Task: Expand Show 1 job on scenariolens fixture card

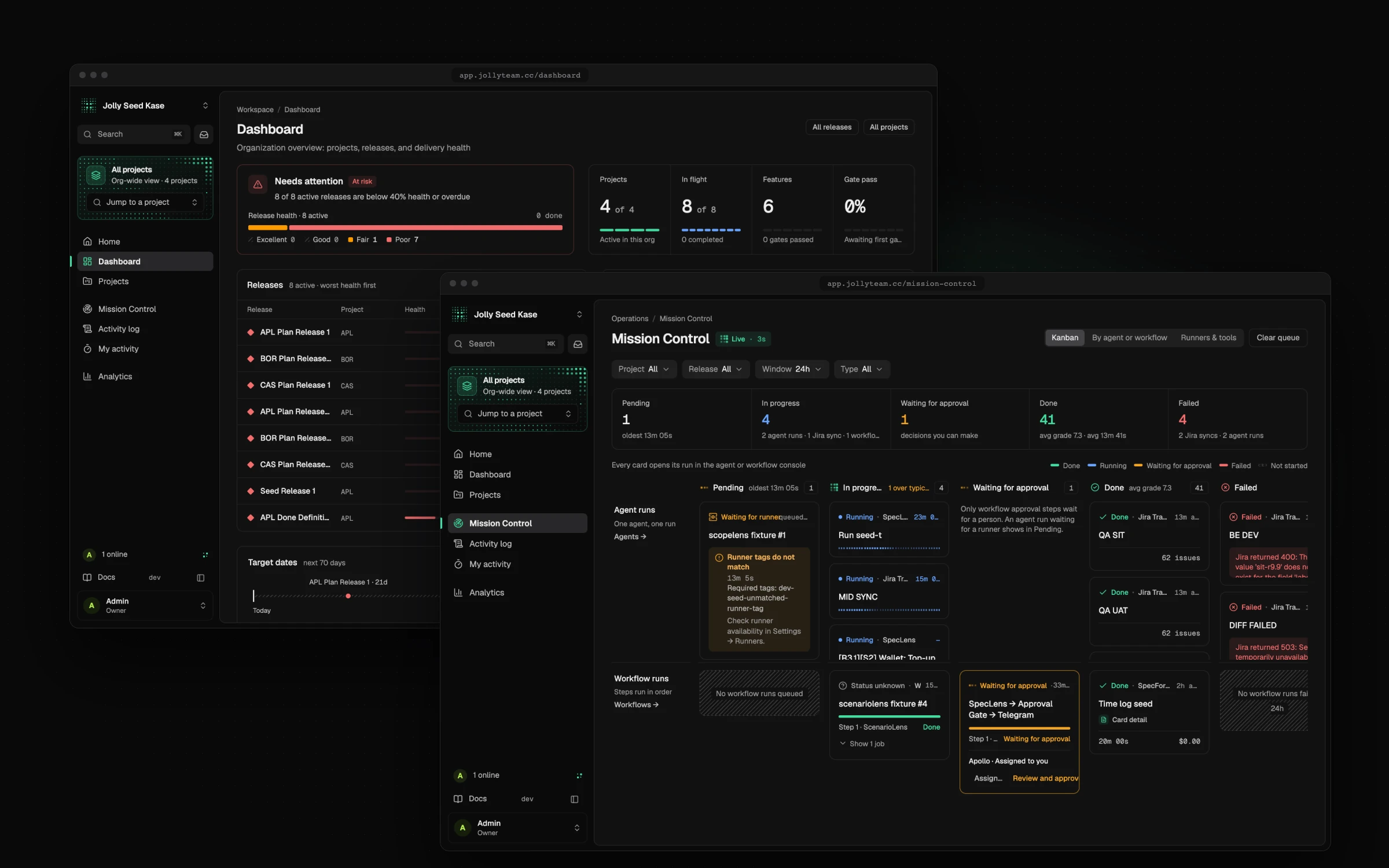Action: 862,744
